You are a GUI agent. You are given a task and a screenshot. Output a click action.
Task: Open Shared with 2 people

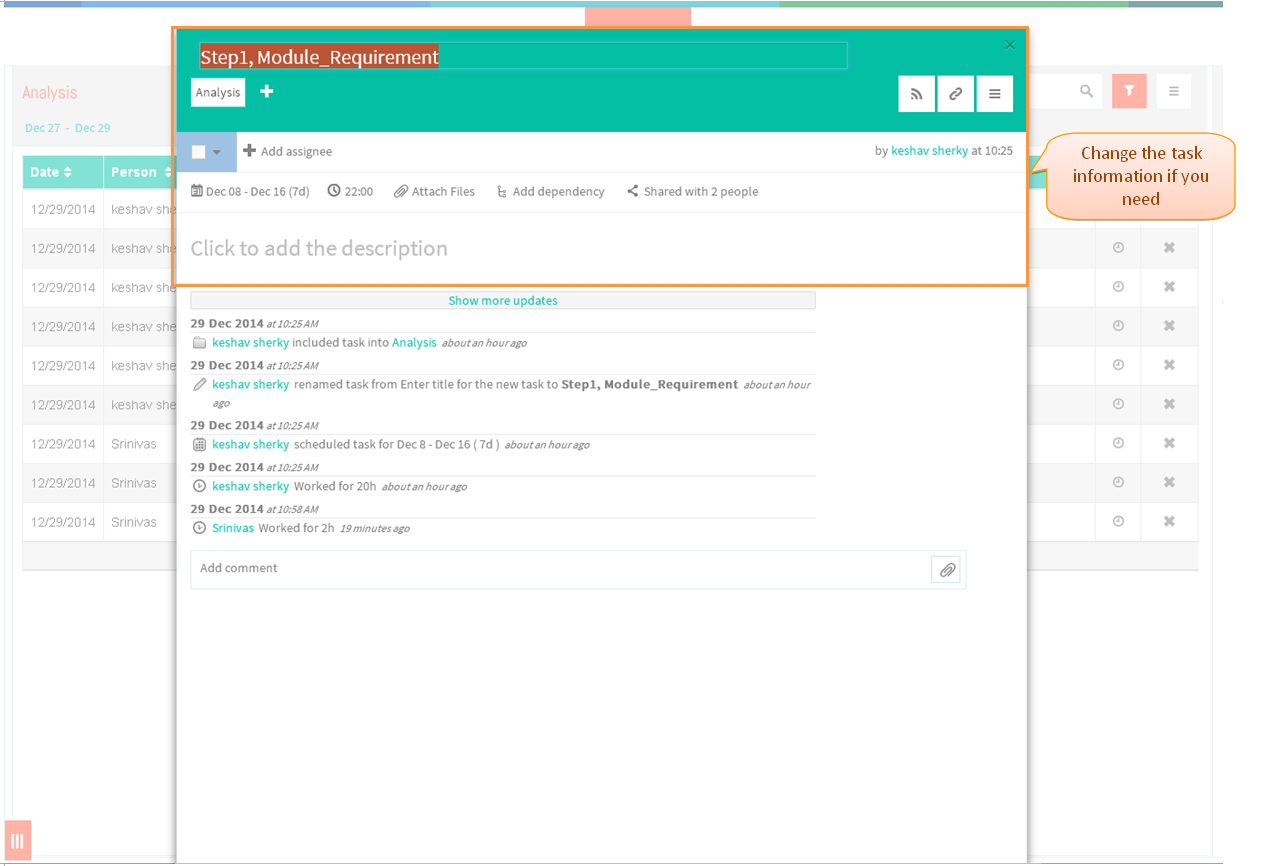[692, 191]
